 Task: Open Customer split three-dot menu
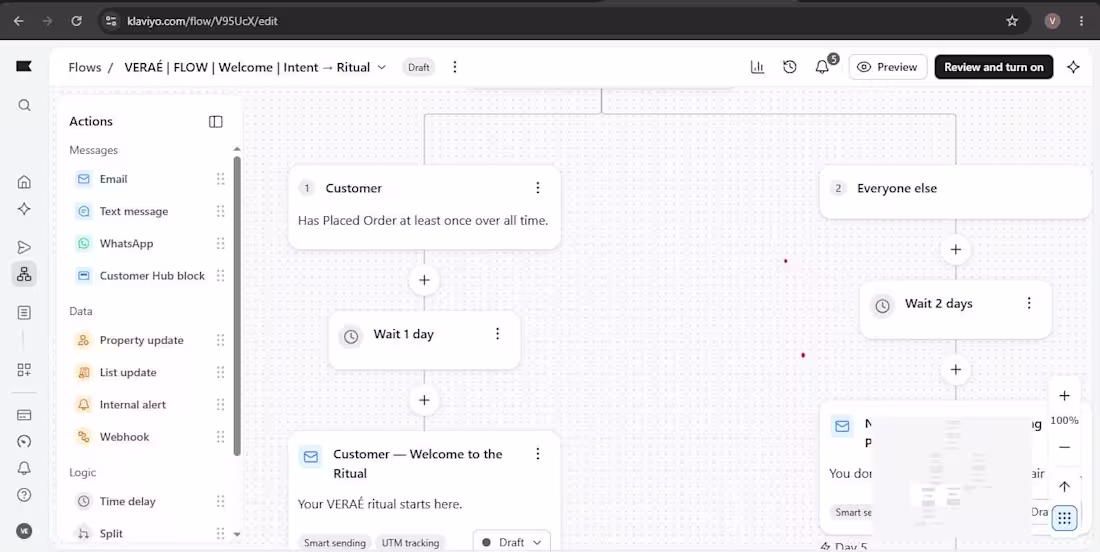pyautogui.click(x=537, y=187)
